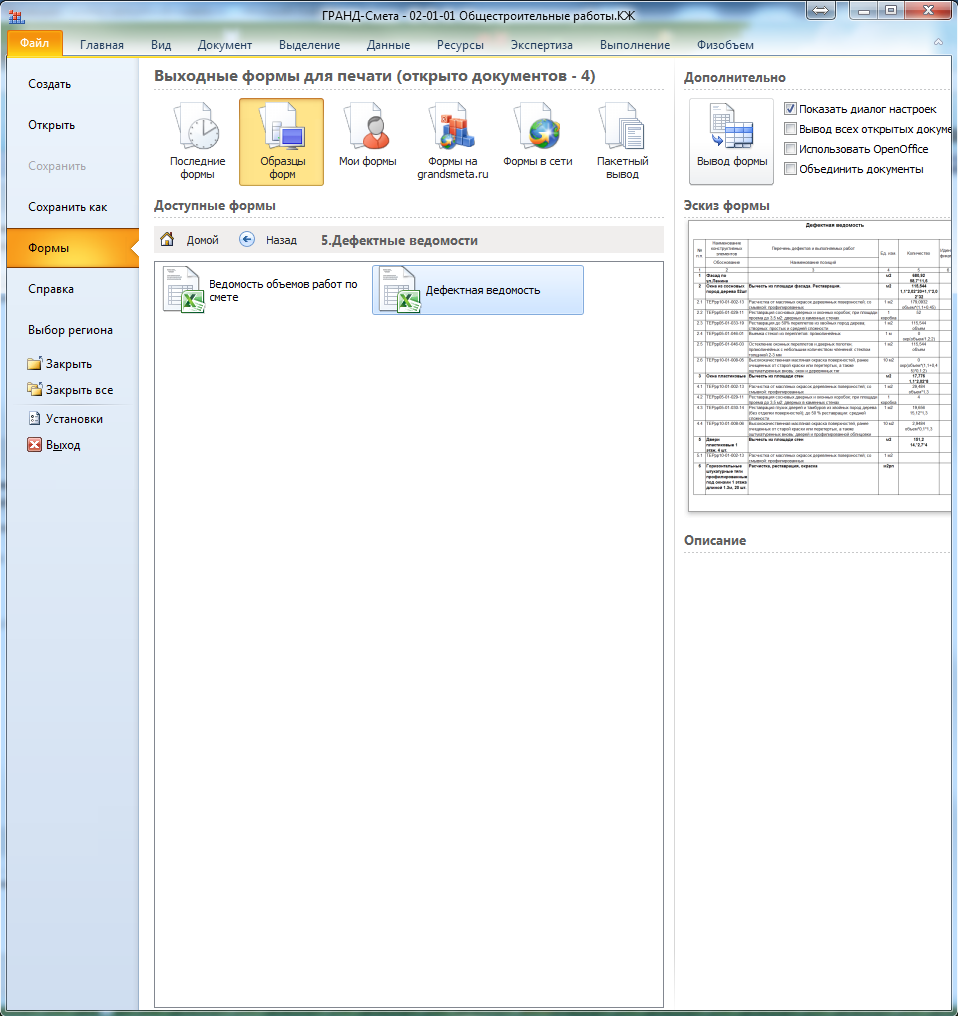This screenshot has height=1016, width=958.
Task: Toggle Вывод всех открытых документов checkbox
Action: coord(790,129)
